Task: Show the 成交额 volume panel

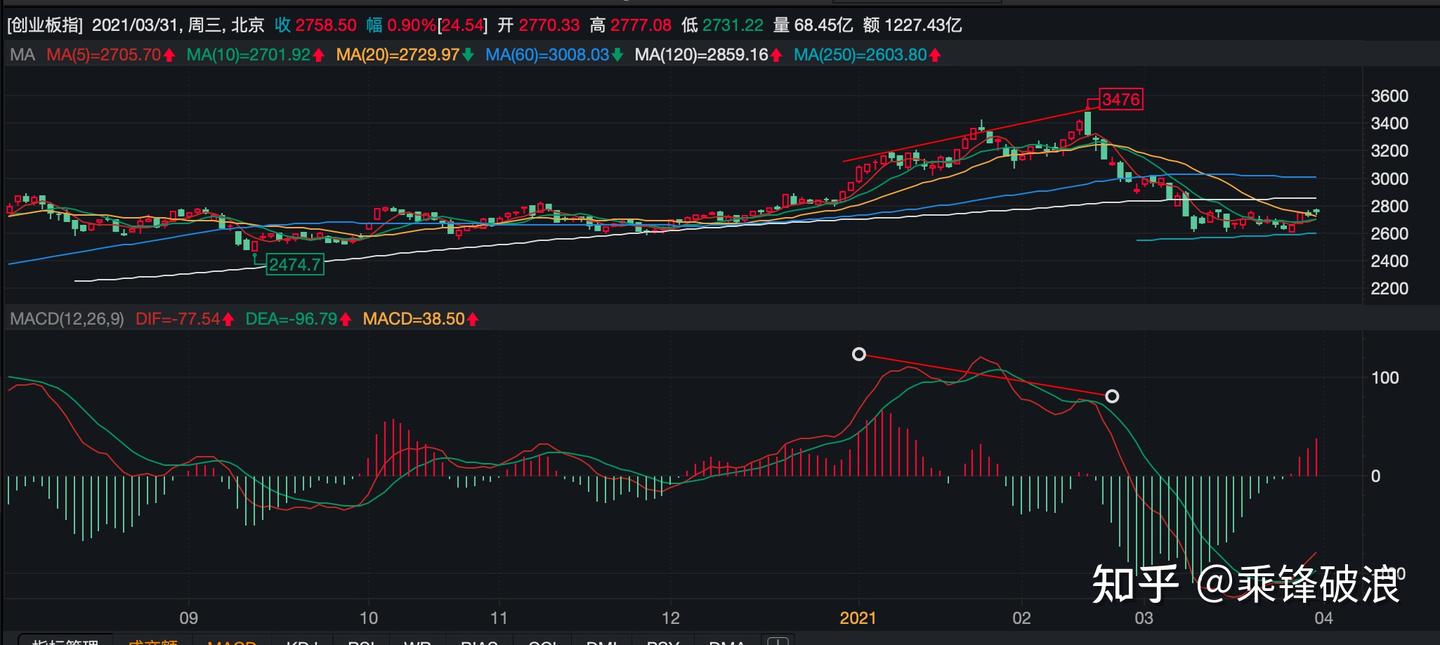Action: click(x=157, y=640)
